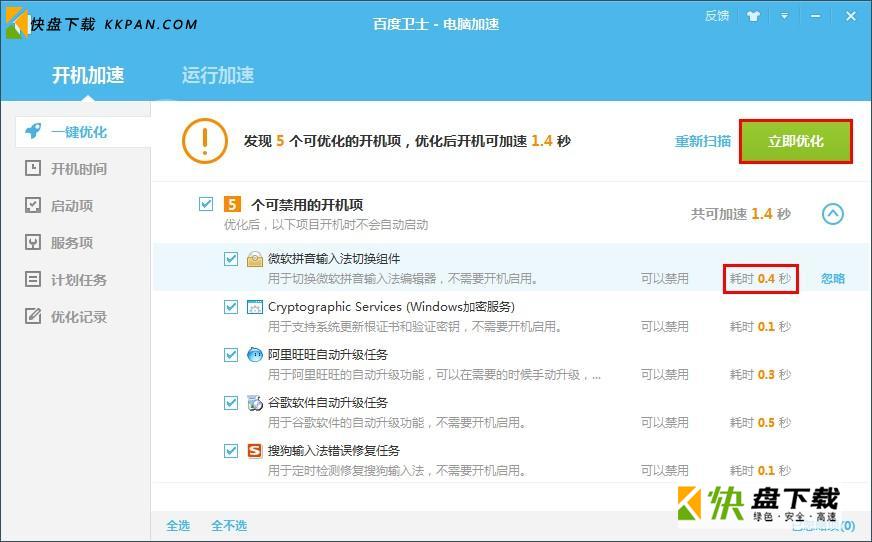Click the 反馈 feedback link in title bar

point(717,16)
